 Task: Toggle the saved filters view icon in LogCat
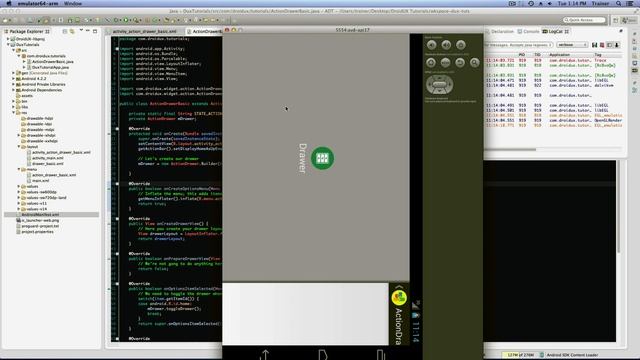pyautogui.click(x=609, y=45)
